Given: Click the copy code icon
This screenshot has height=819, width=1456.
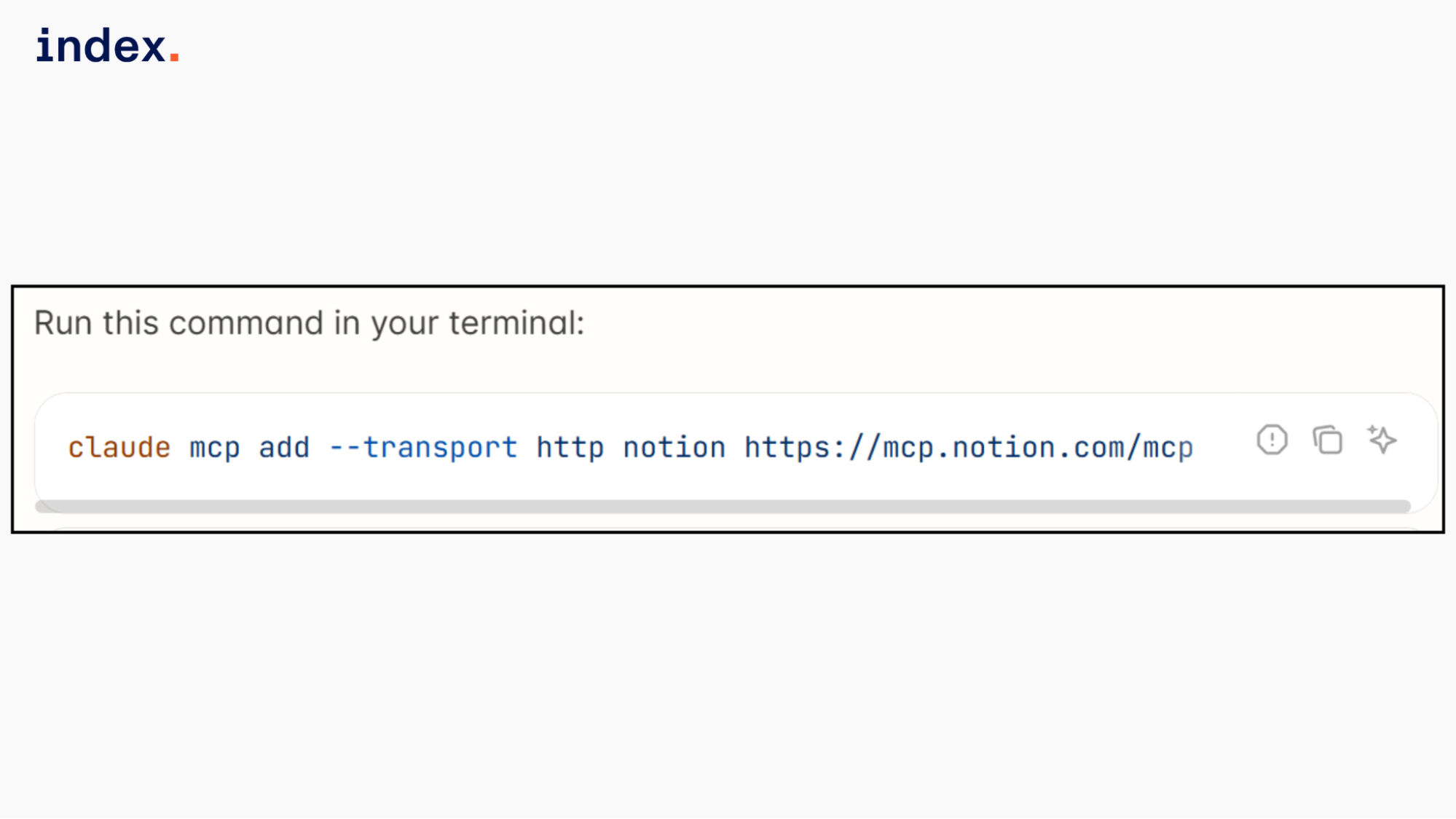Looking at the screenshot, I should (x=1327, y=440).
